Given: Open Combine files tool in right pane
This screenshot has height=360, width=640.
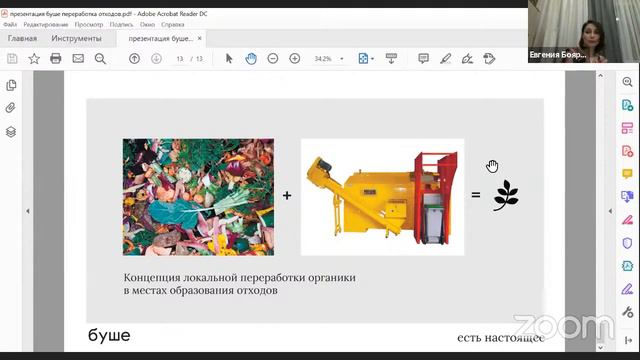Looking at the screenshot, I should coord(627,197).
